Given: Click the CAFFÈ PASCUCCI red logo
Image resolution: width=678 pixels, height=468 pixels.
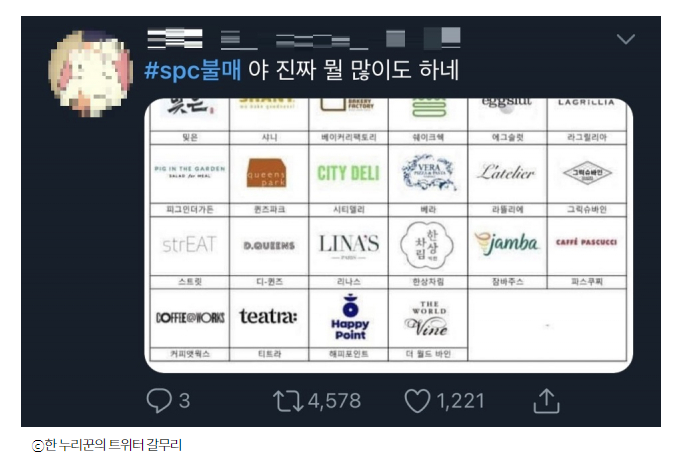Looking at the screenshot, I should pos(586,242).
